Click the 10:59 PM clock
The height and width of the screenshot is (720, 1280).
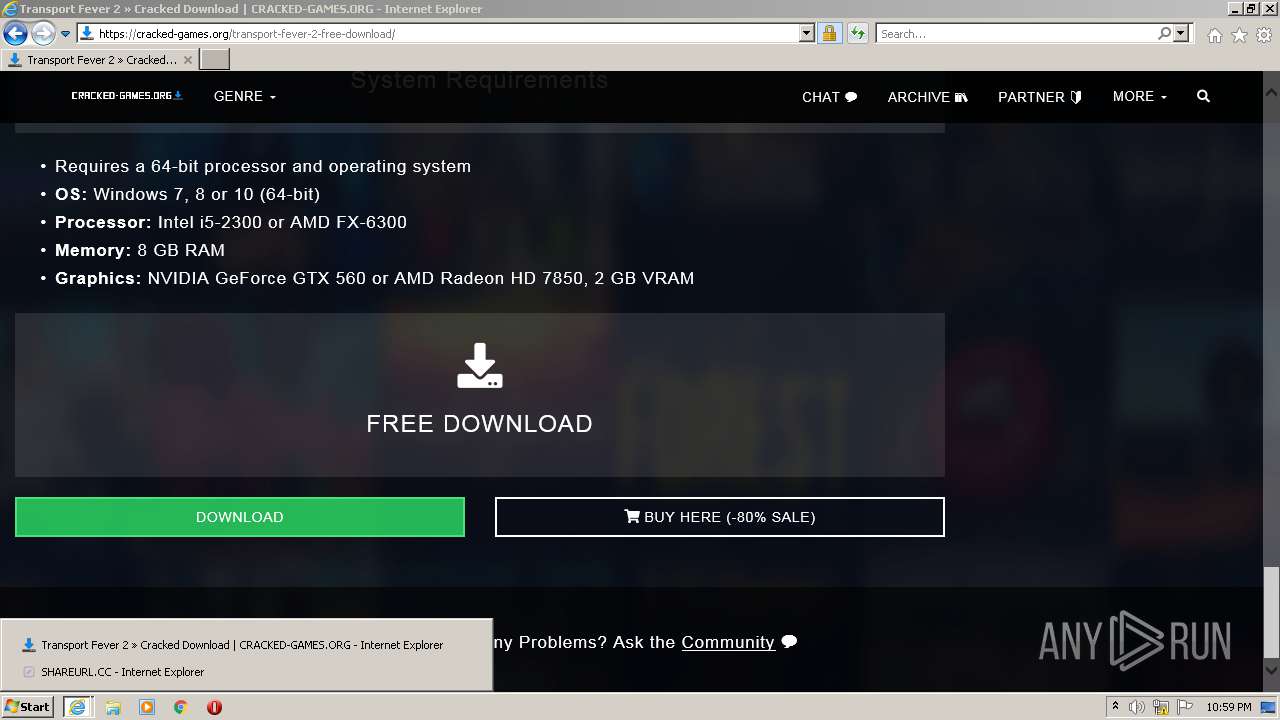1229,707
